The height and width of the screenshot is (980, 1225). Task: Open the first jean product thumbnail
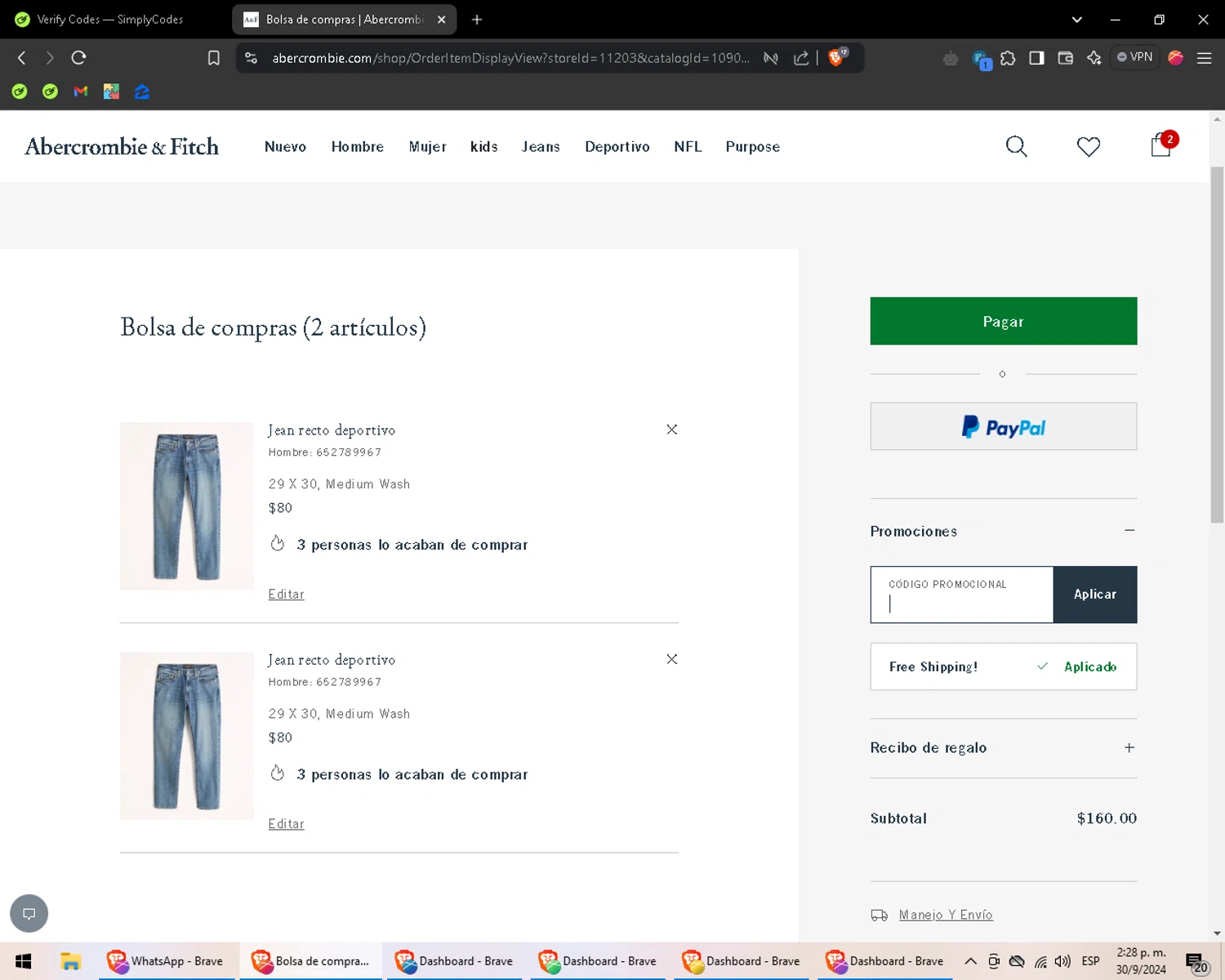(x=187, y=506)
